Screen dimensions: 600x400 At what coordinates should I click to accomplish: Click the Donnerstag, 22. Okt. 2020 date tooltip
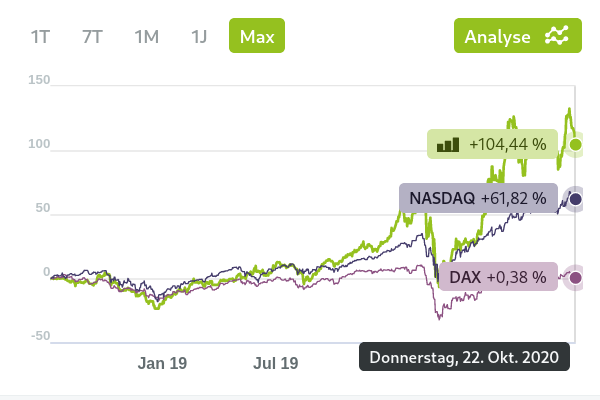(464, 358)
